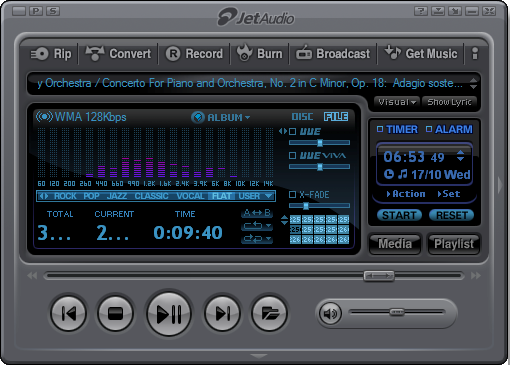Launch the Convert tool
This screenshot has width=510, height=365.
click(x=118, y=54)
